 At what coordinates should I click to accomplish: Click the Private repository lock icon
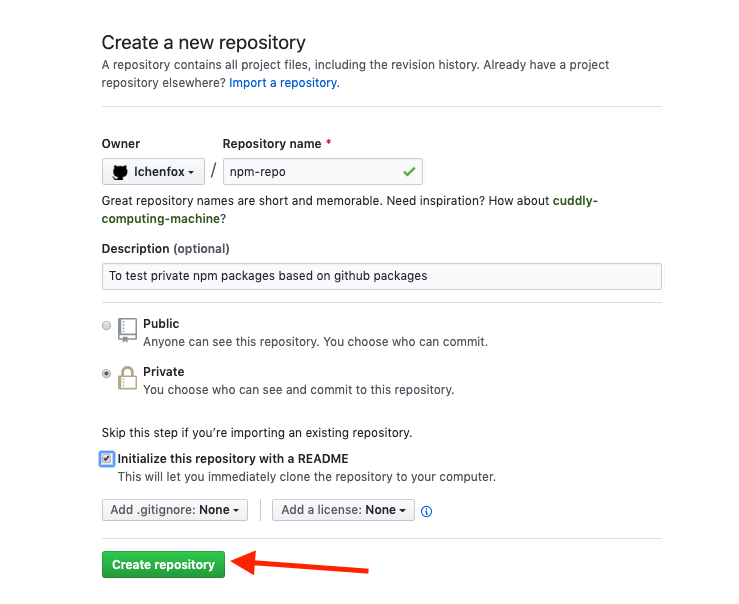[x=127, y=378]
